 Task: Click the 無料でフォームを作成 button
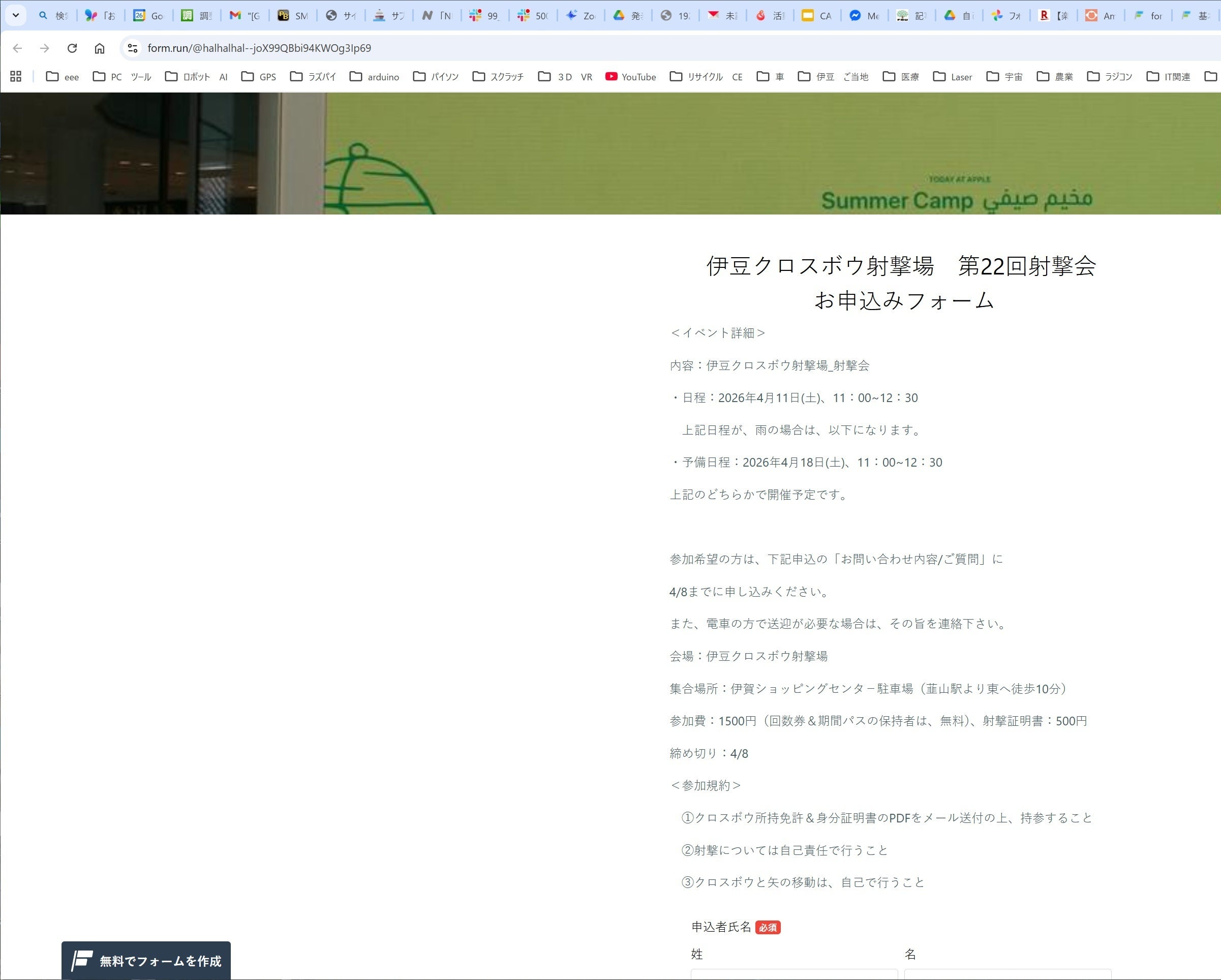click(146, 960)
